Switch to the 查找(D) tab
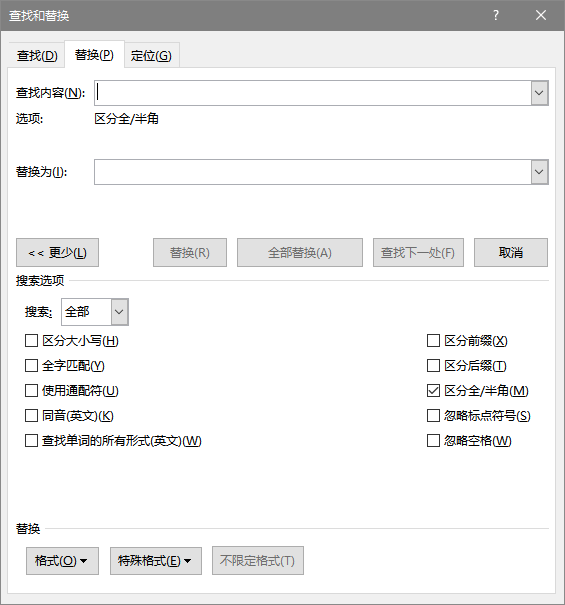 37,56
